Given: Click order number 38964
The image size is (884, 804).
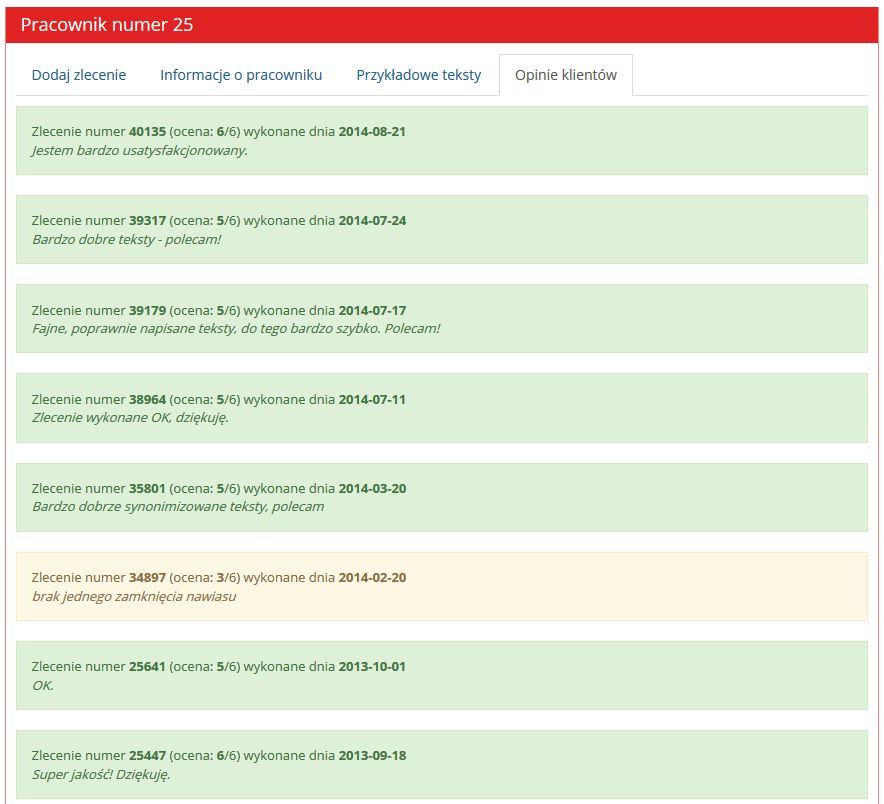Looking at the screenshot, I should coord(147,399).
